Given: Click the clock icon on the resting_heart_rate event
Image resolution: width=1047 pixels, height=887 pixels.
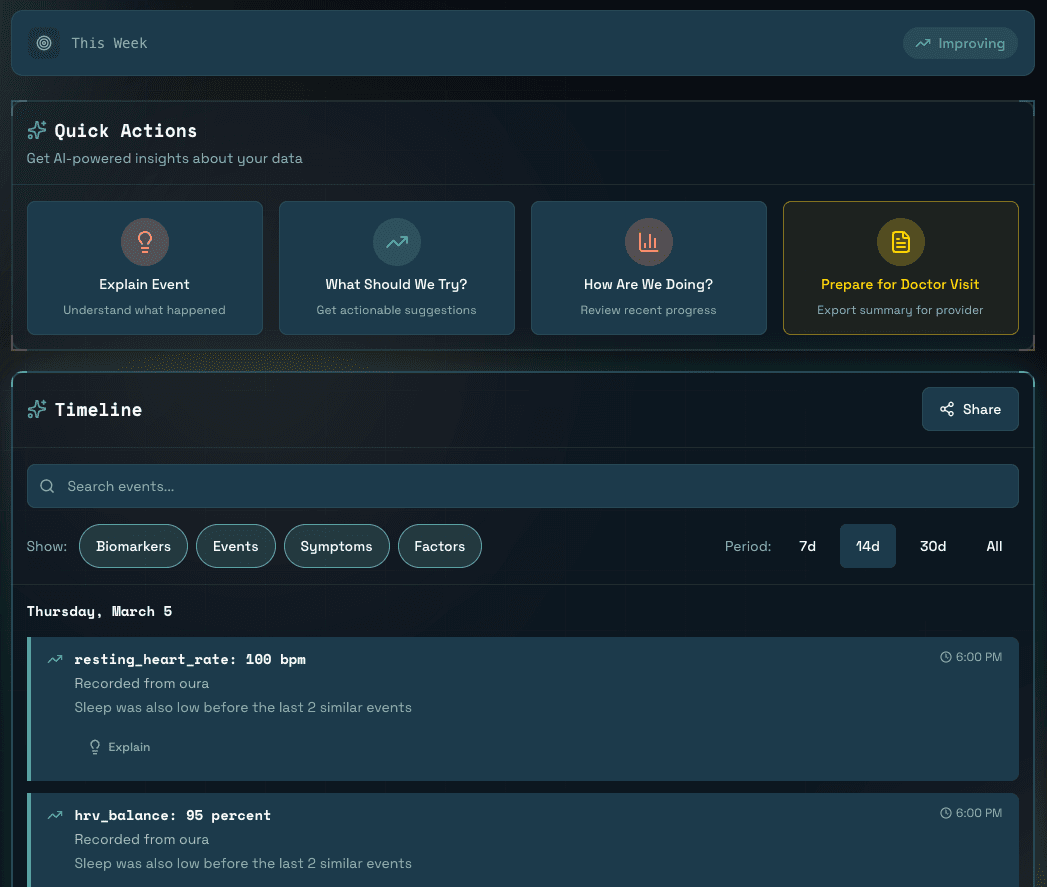Looking at the screenshot, I should click(x=945, y=657).
